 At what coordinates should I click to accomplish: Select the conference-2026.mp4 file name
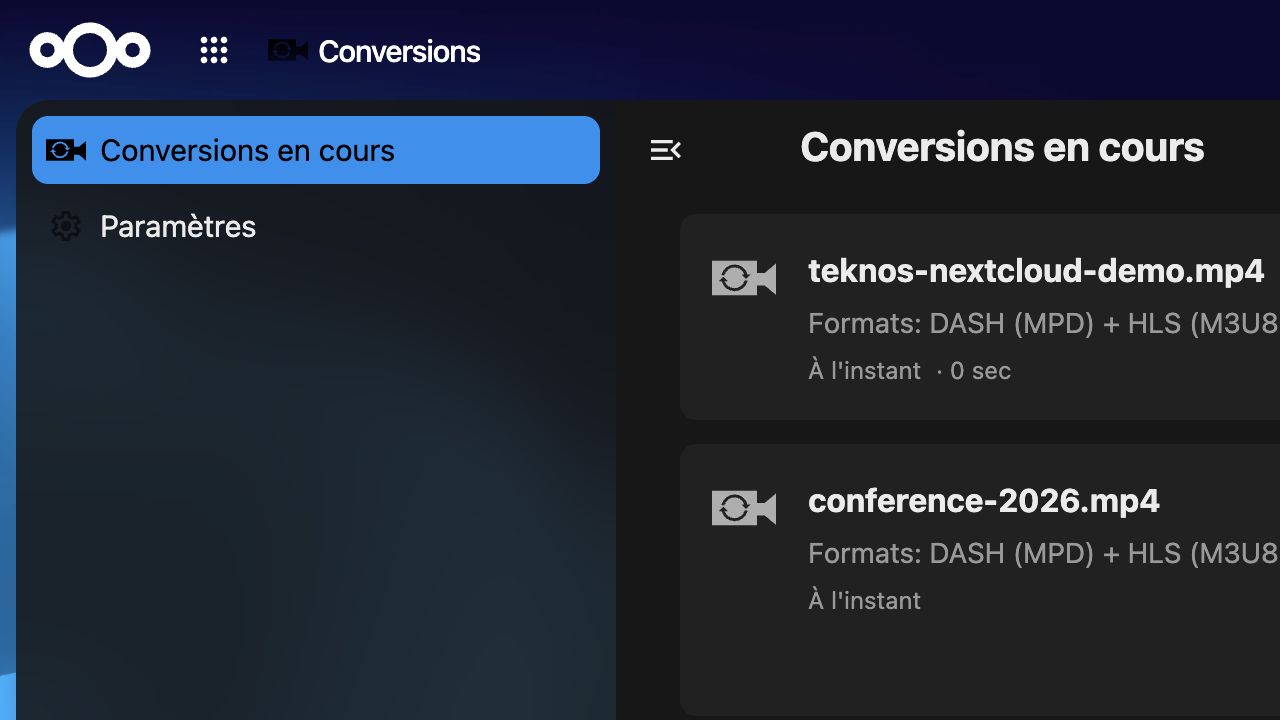tap(984, 501)
